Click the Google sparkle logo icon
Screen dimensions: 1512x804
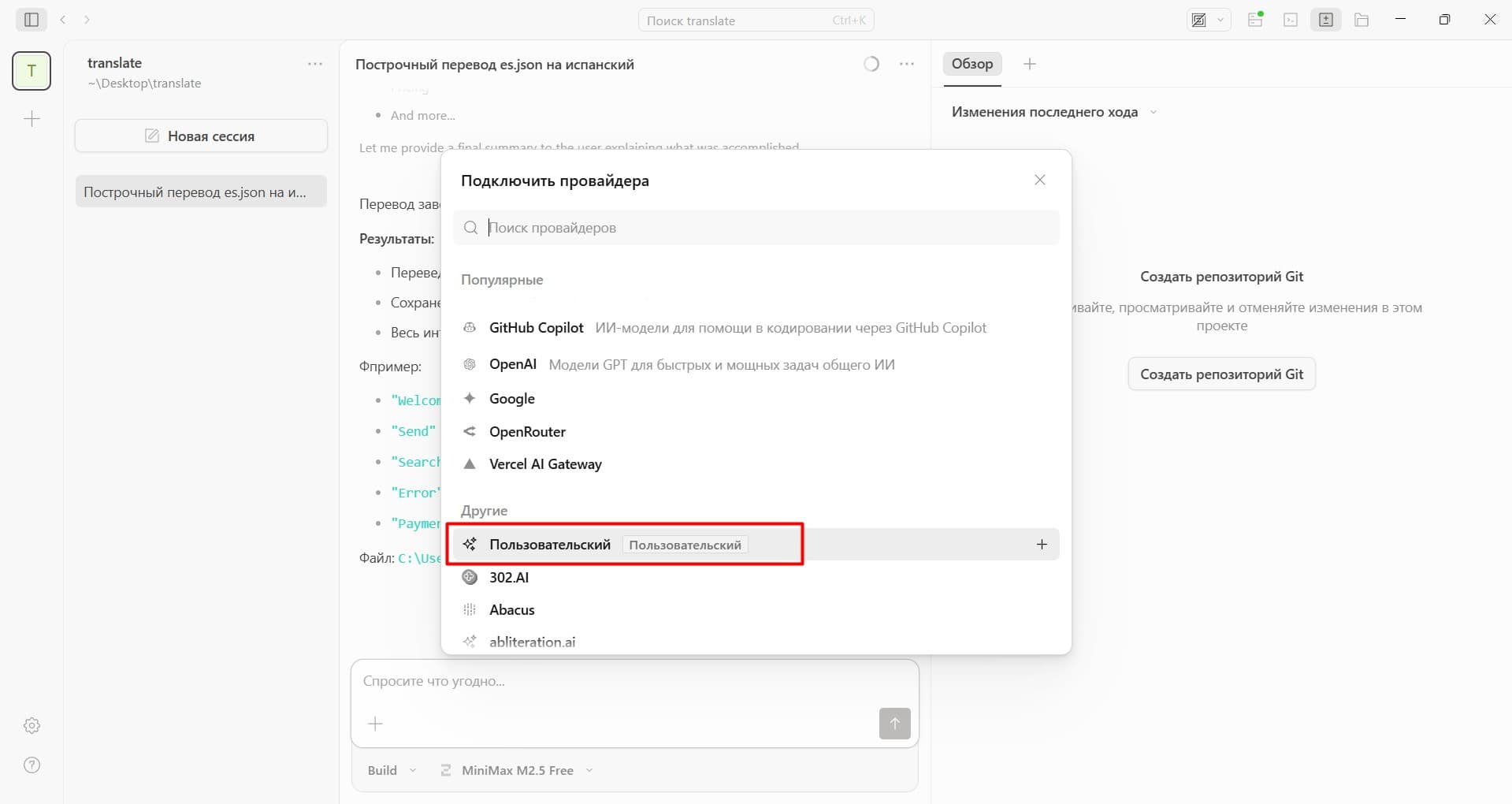[470, 398]
